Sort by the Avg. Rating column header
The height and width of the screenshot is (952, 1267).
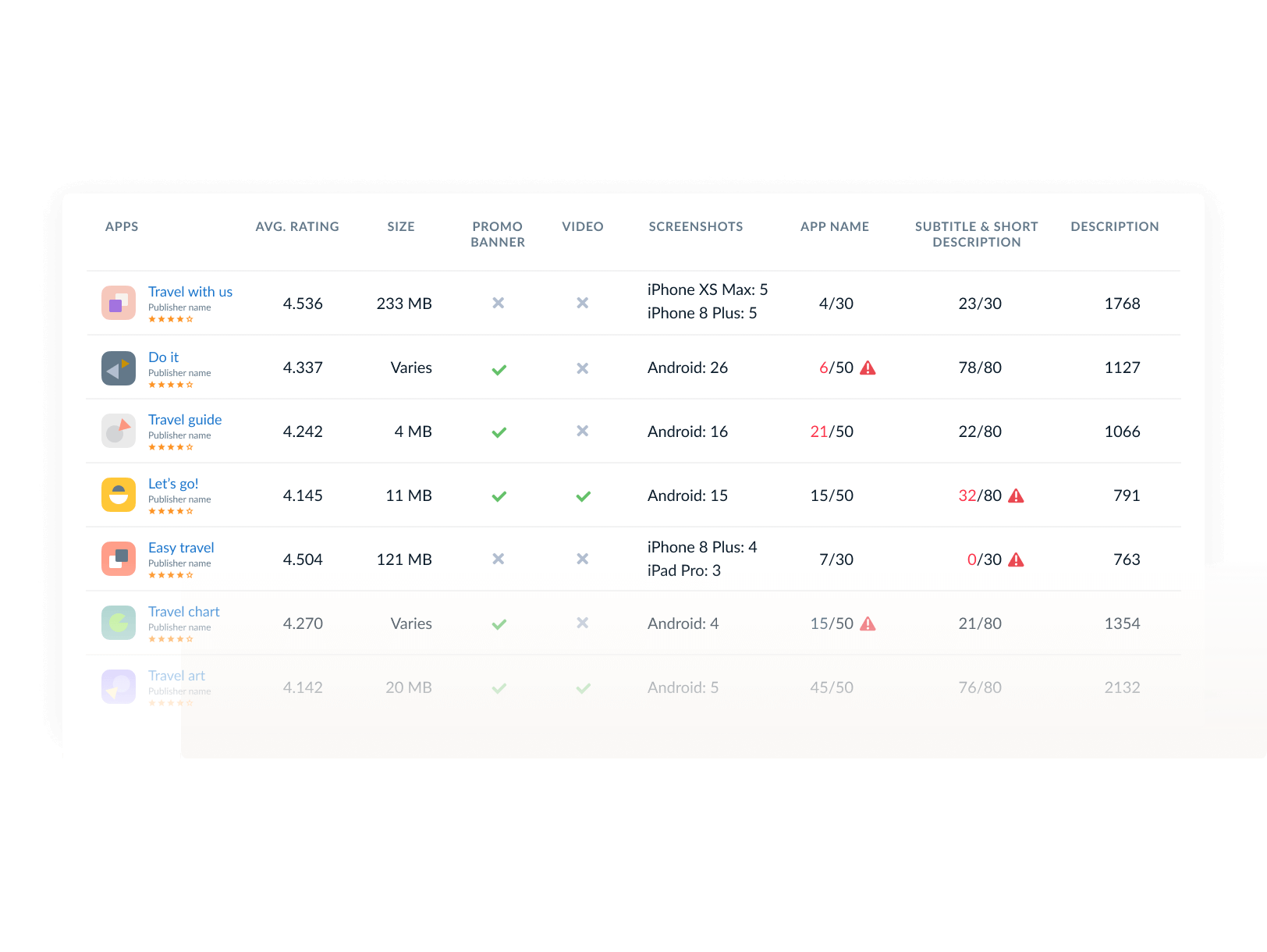pos(297,226)
